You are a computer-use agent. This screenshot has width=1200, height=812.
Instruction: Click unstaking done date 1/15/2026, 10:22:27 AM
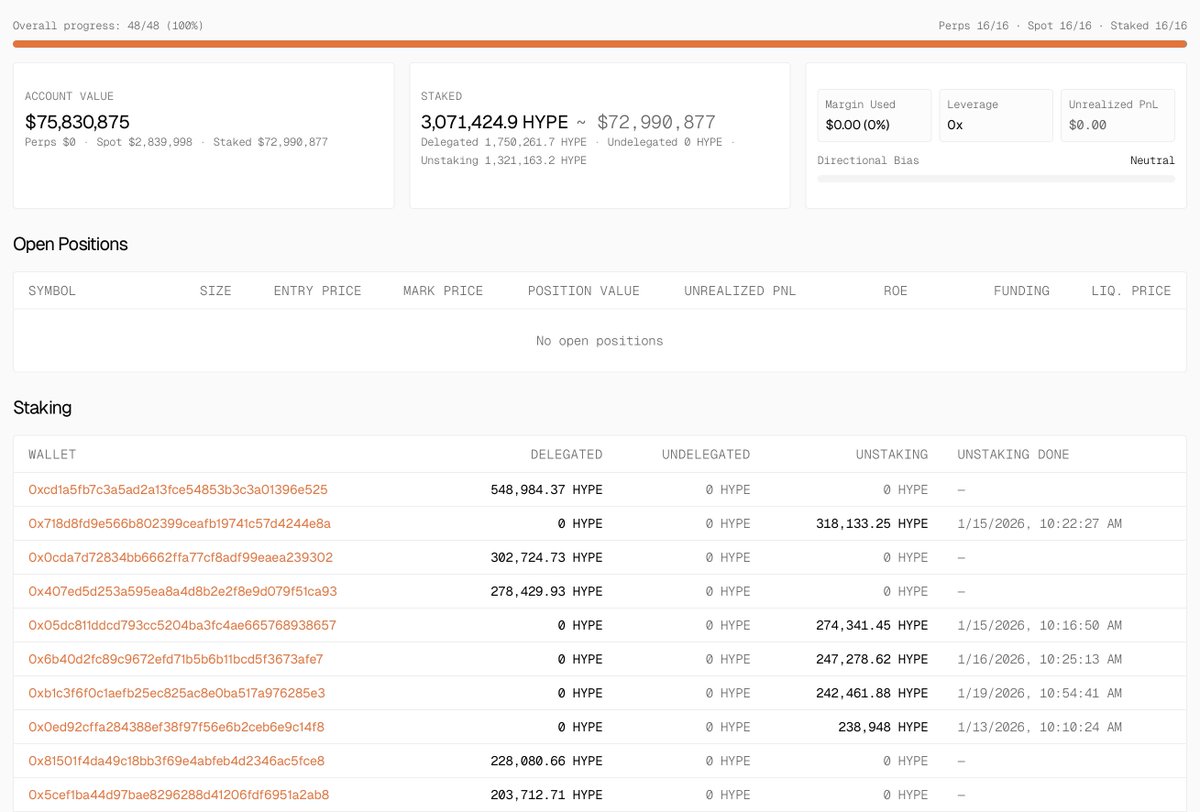pyautogui.click(x=1040, y=524)
